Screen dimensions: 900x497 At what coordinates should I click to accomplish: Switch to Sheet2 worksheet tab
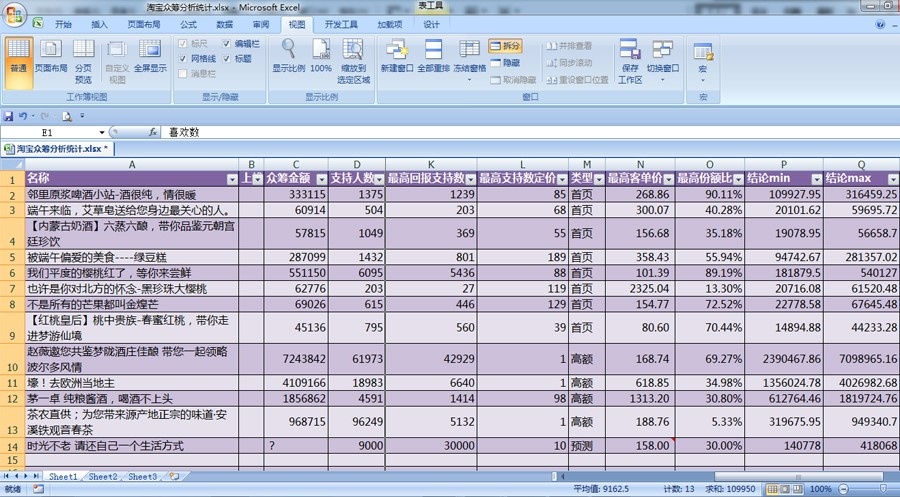[103, 476]
